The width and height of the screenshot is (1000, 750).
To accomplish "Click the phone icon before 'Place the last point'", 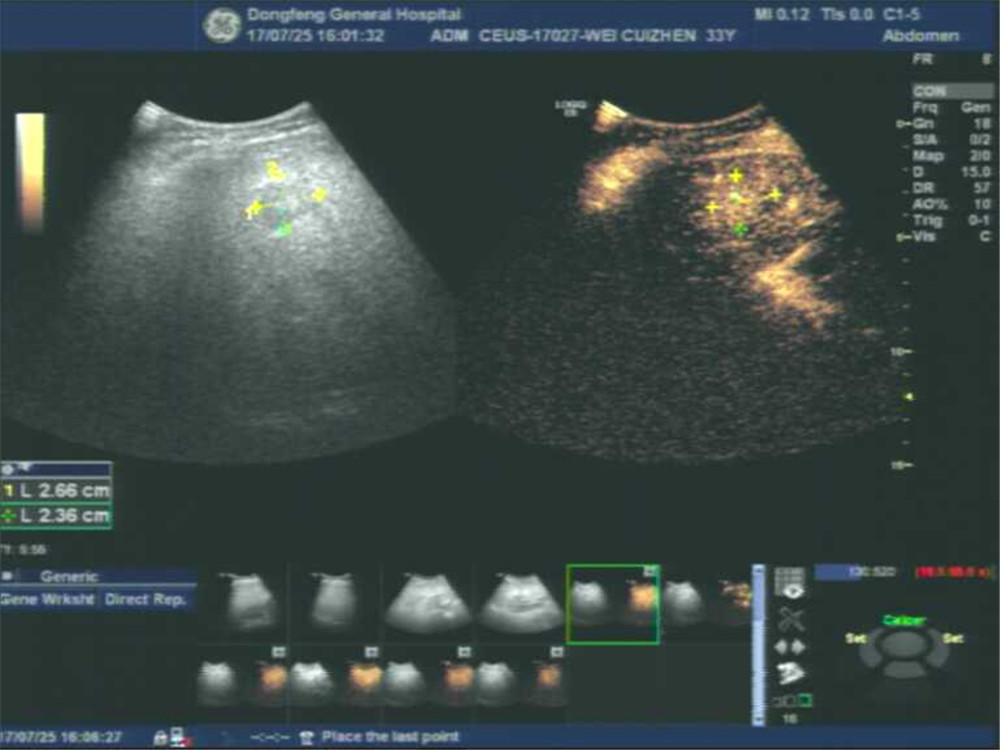I will [x=307, y=737].
